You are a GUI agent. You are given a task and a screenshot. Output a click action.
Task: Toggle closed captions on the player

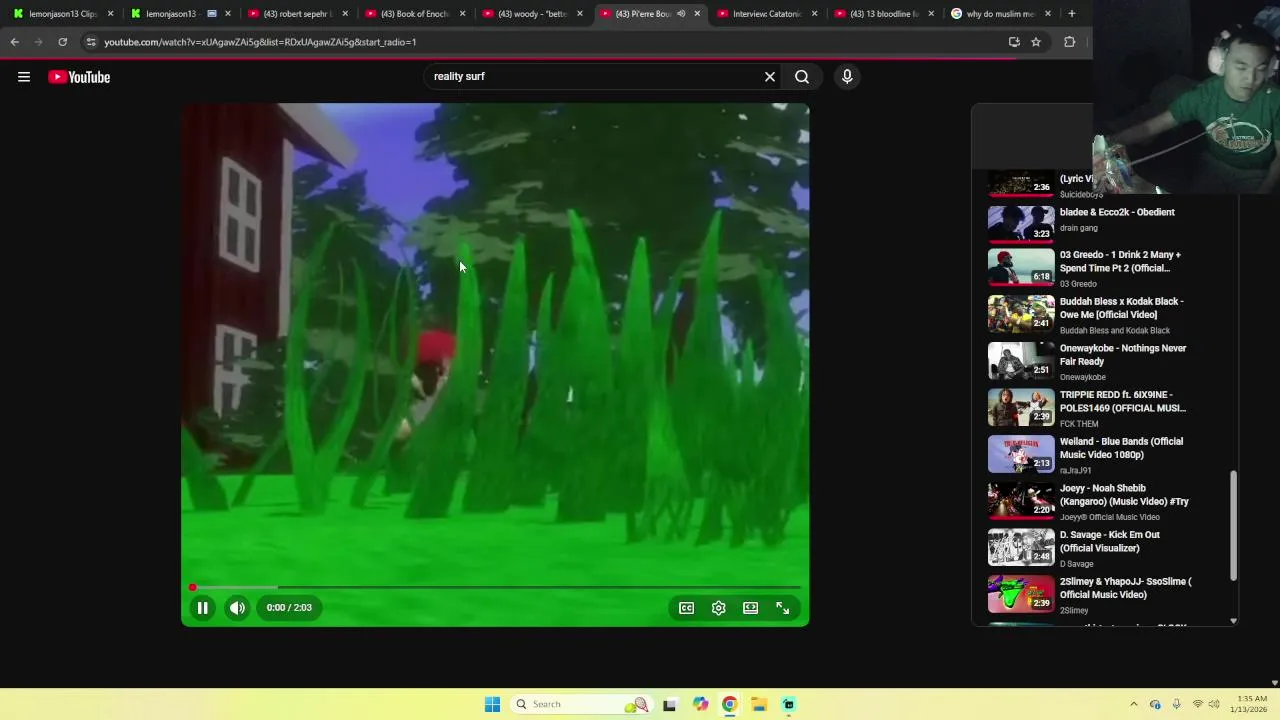(x=687, y=607)
